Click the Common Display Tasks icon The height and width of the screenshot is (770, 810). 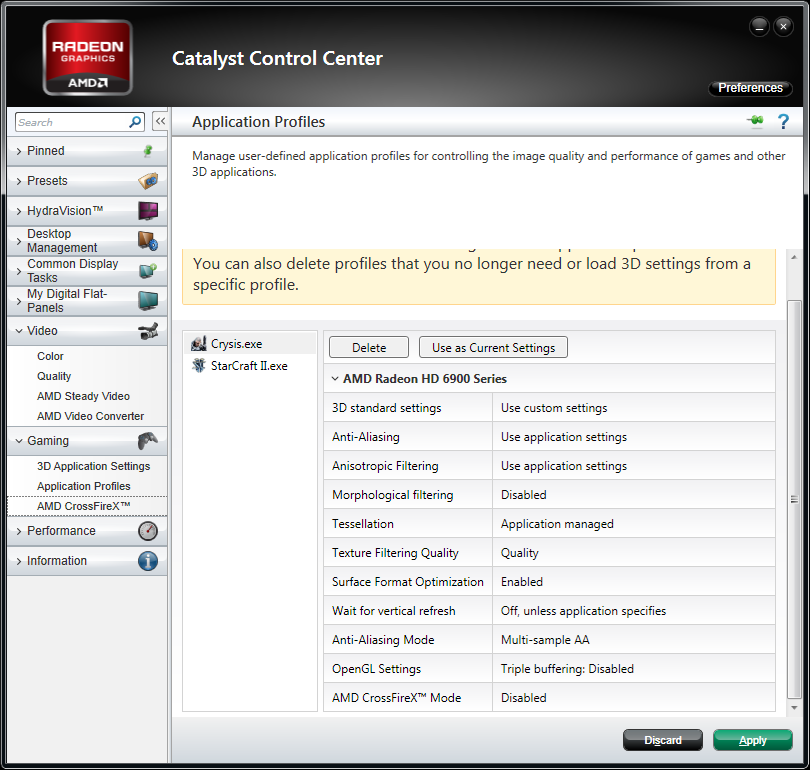coord(148,271)
